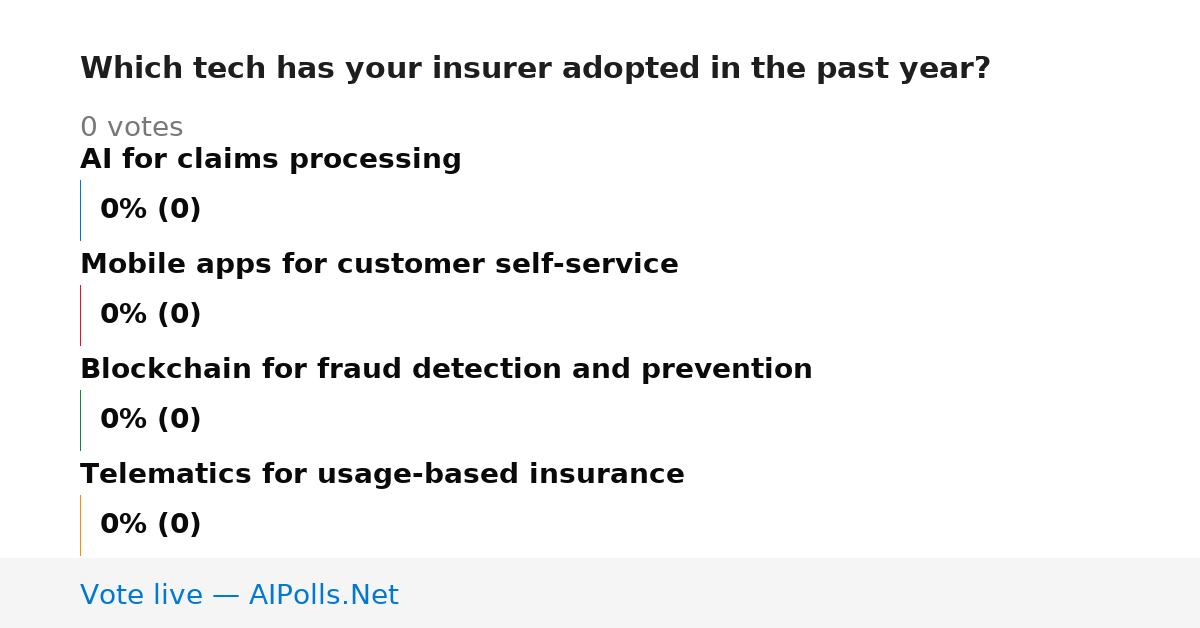Click 0% (0) result under Telematics option
The width and height of the screenshot is (1200, 628).
(x=151, y=525)
